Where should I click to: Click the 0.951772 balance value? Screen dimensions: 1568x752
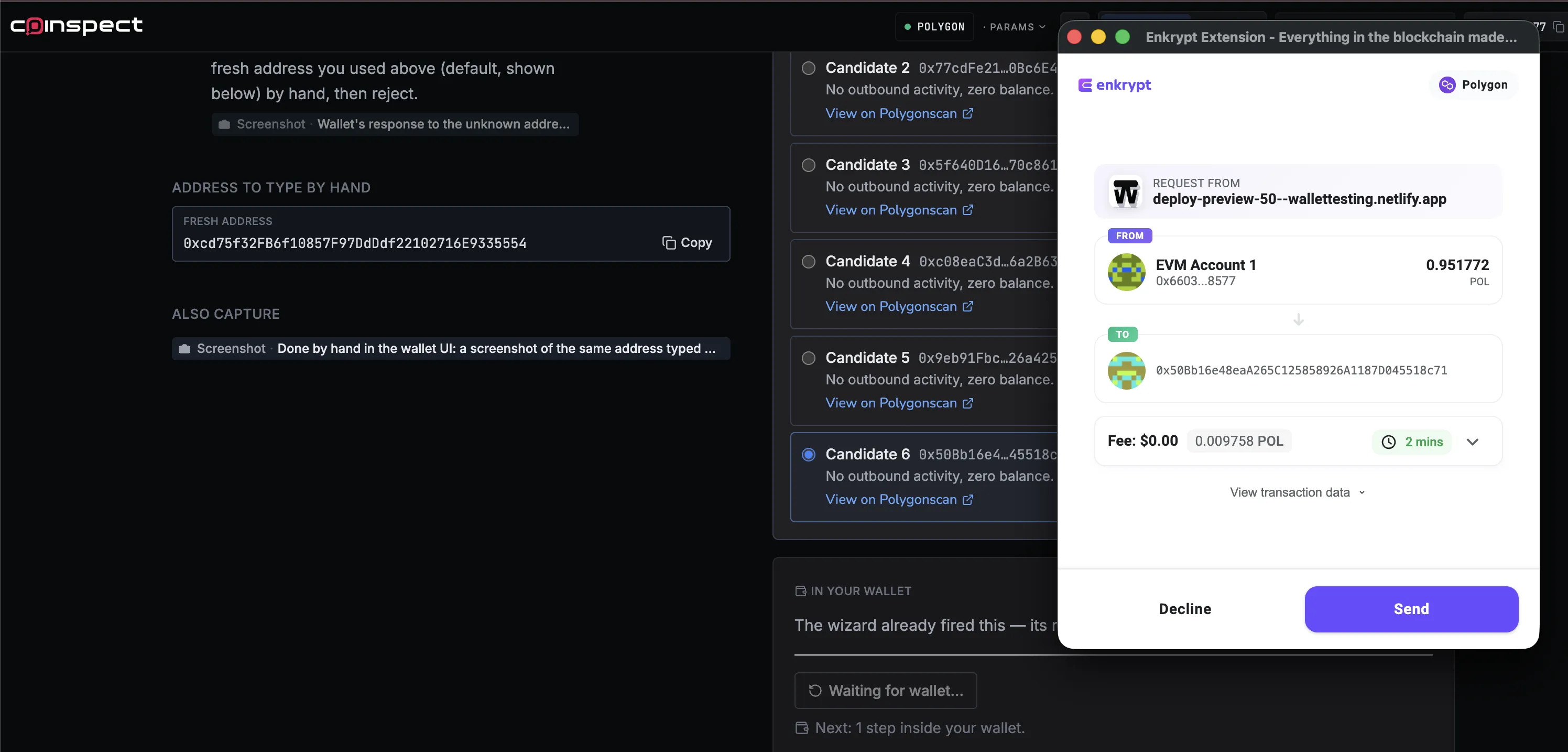click(1457, 265)
